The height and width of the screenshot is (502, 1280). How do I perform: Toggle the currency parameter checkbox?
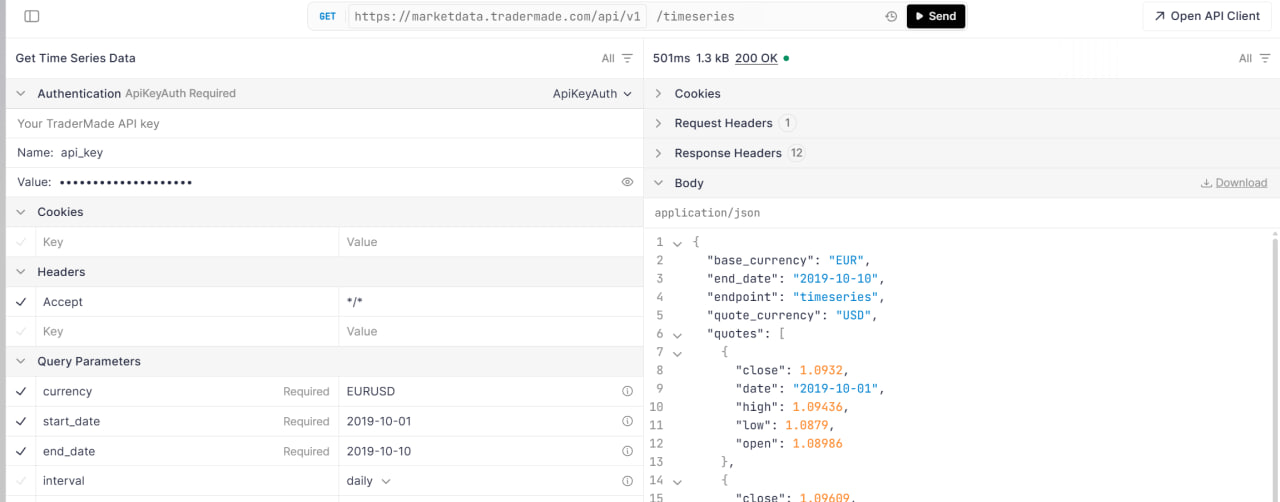pos(21,391)
